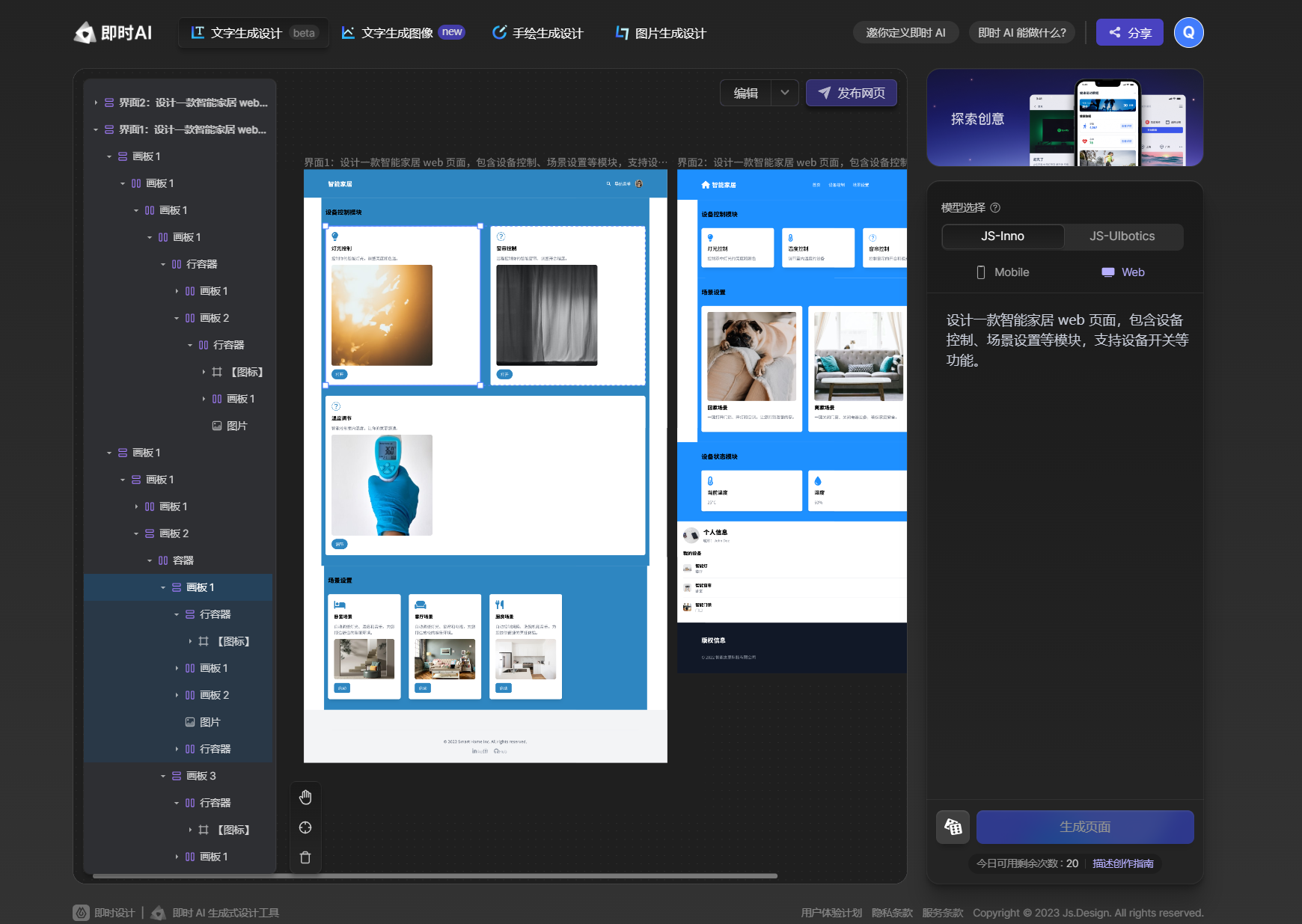Click the droplet icon in 湿度 card

(818, 481)
